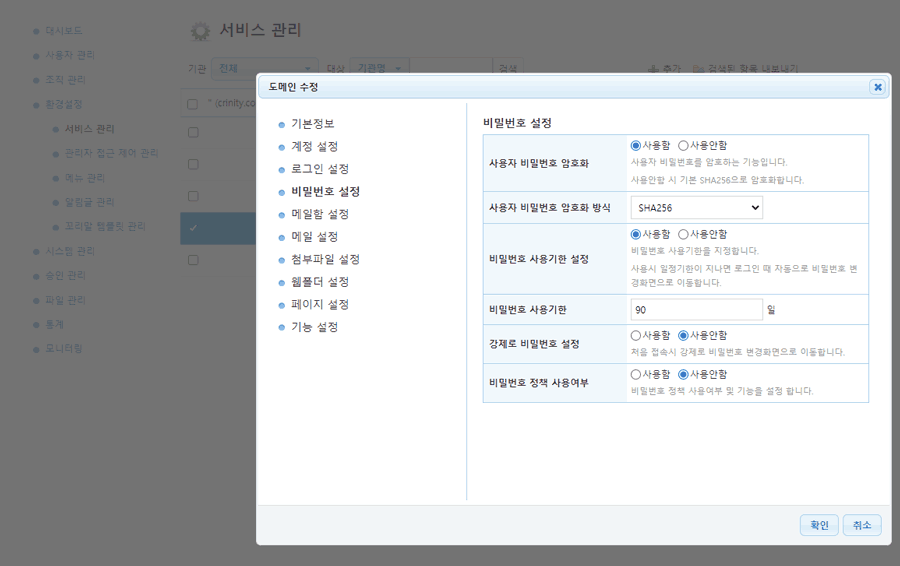Select 비밀번호 설정 section

click(x=325, y=192)
